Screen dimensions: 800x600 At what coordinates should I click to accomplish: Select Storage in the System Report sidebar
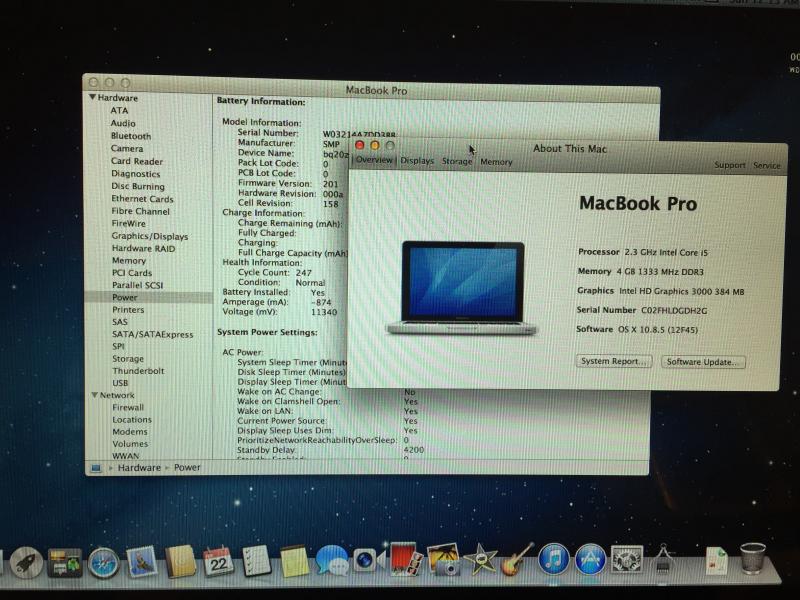128,359
